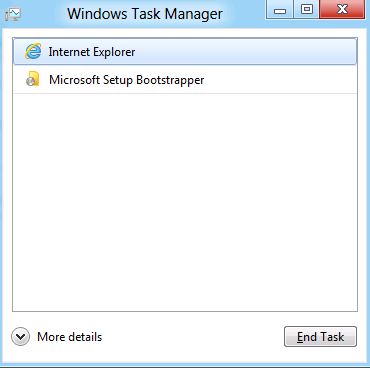Minimize the Task Manager window

pyautogui.click(x=280, y=10)
